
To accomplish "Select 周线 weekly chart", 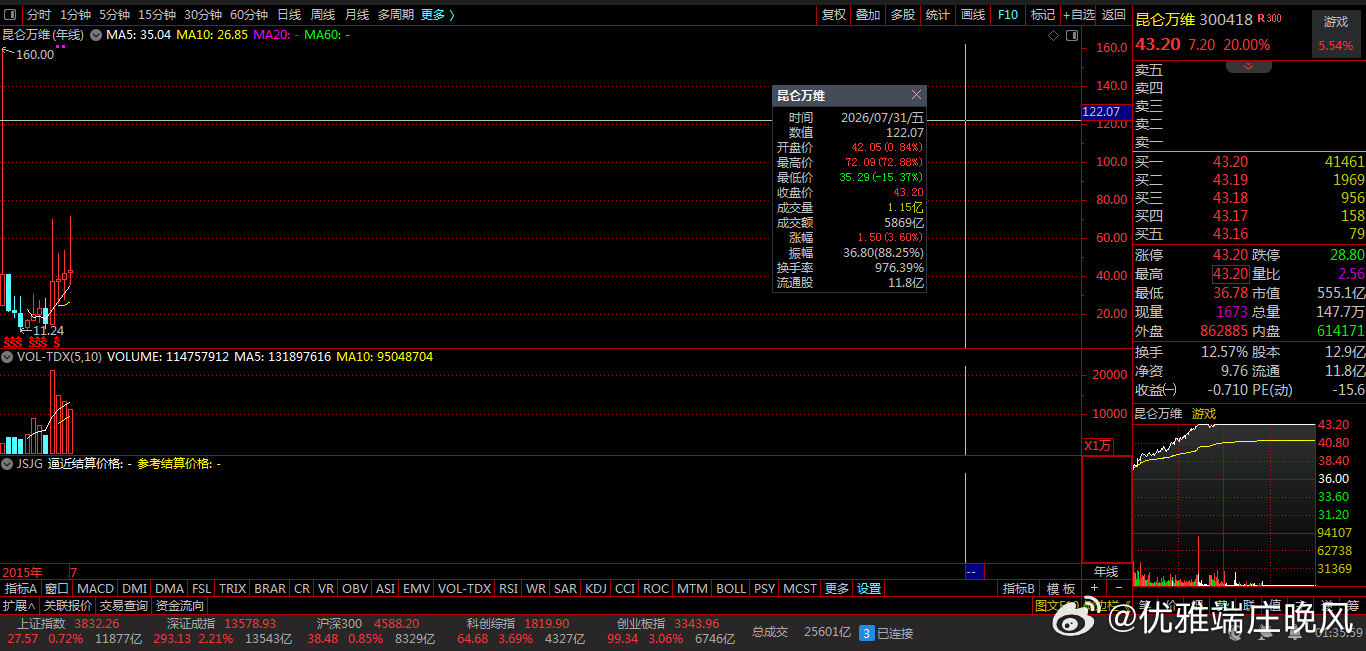I will pos(323,15).
